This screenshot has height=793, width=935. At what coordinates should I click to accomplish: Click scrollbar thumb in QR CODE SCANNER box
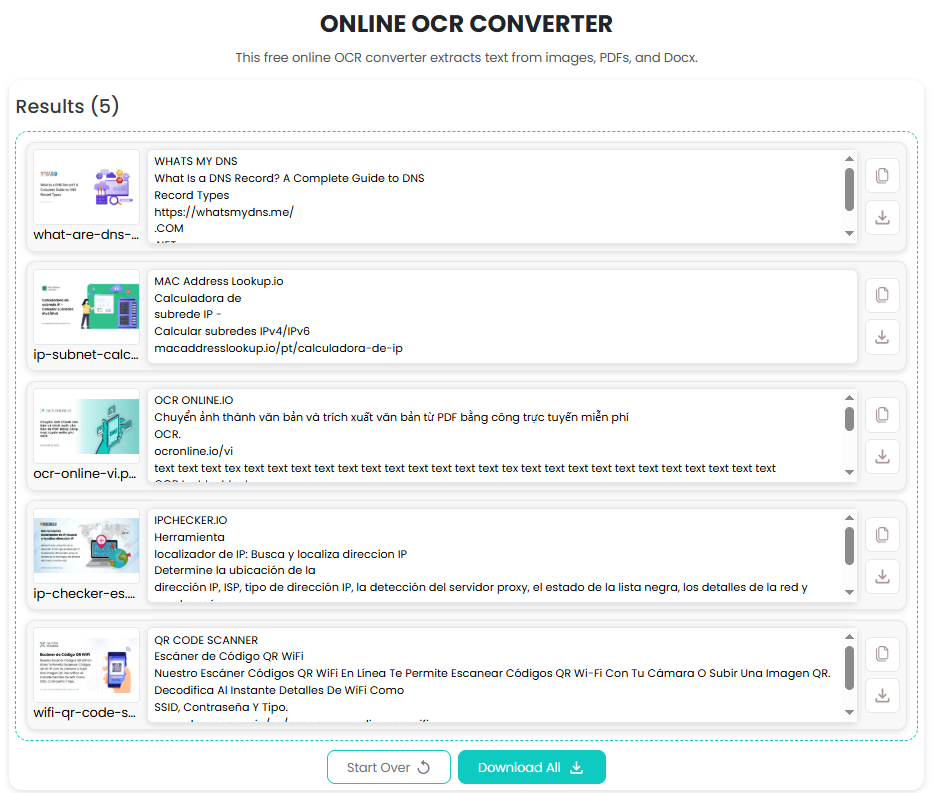click(x=849, y=668)
